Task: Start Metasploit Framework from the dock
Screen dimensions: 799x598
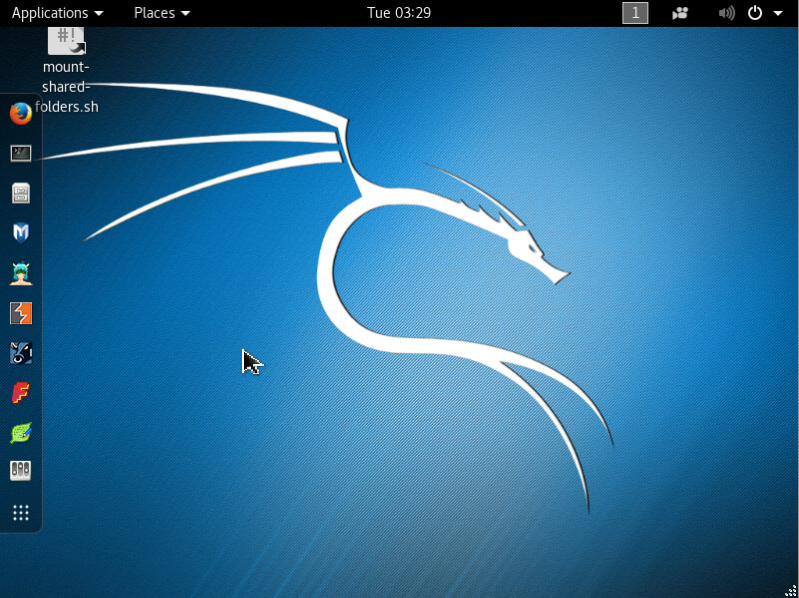Action: point(21,233)
